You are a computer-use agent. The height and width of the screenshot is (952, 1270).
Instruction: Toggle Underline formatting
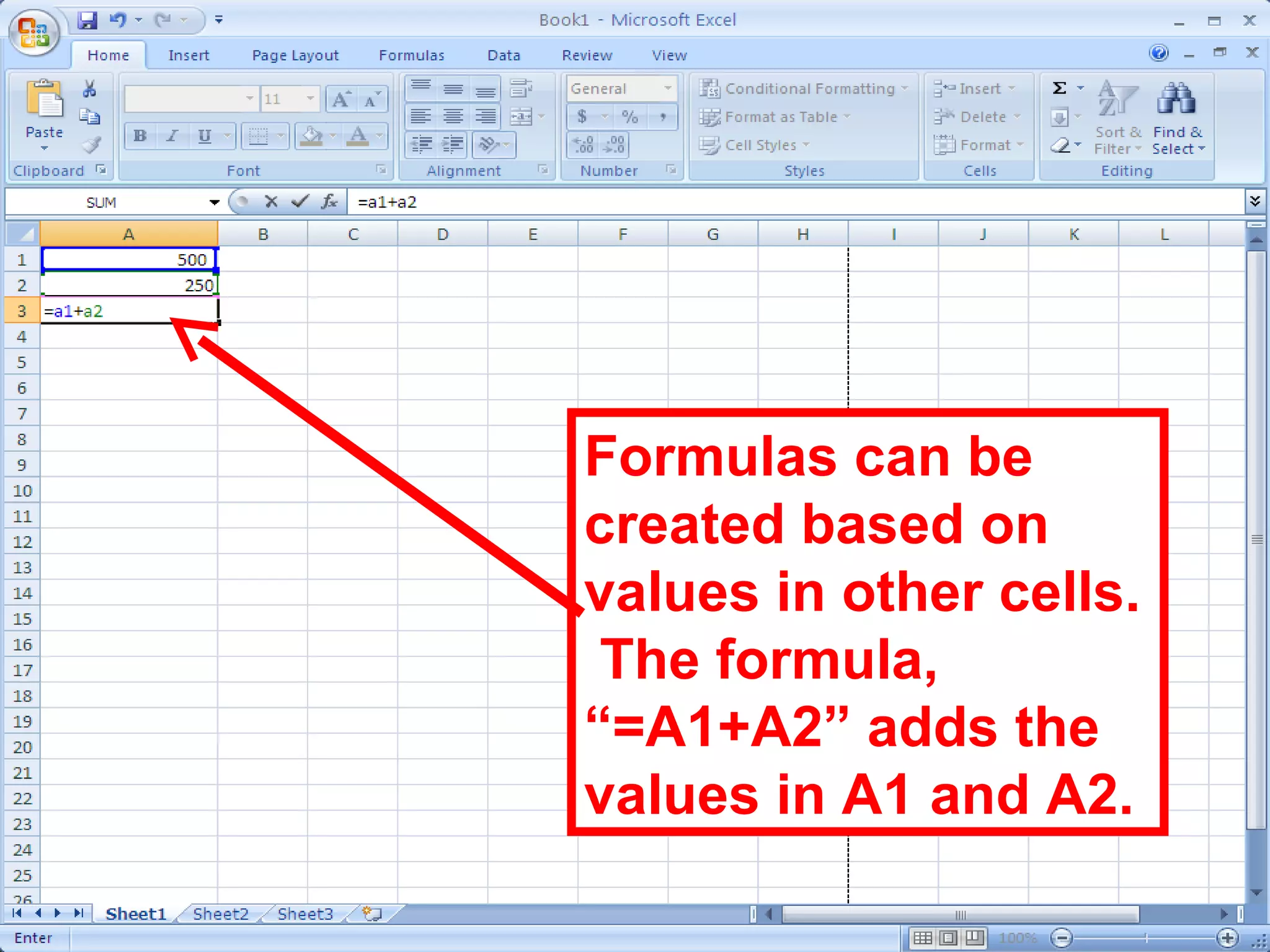click(x=205, y=136)
